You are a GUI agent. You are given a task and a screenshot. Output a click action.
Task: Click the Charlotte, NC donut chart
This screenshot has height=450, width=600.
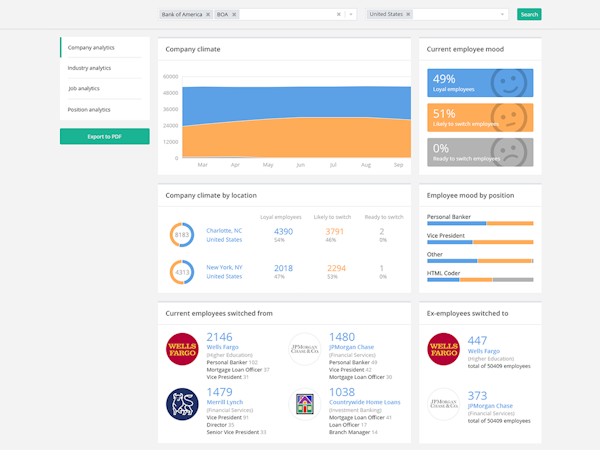tap(182, 235)
